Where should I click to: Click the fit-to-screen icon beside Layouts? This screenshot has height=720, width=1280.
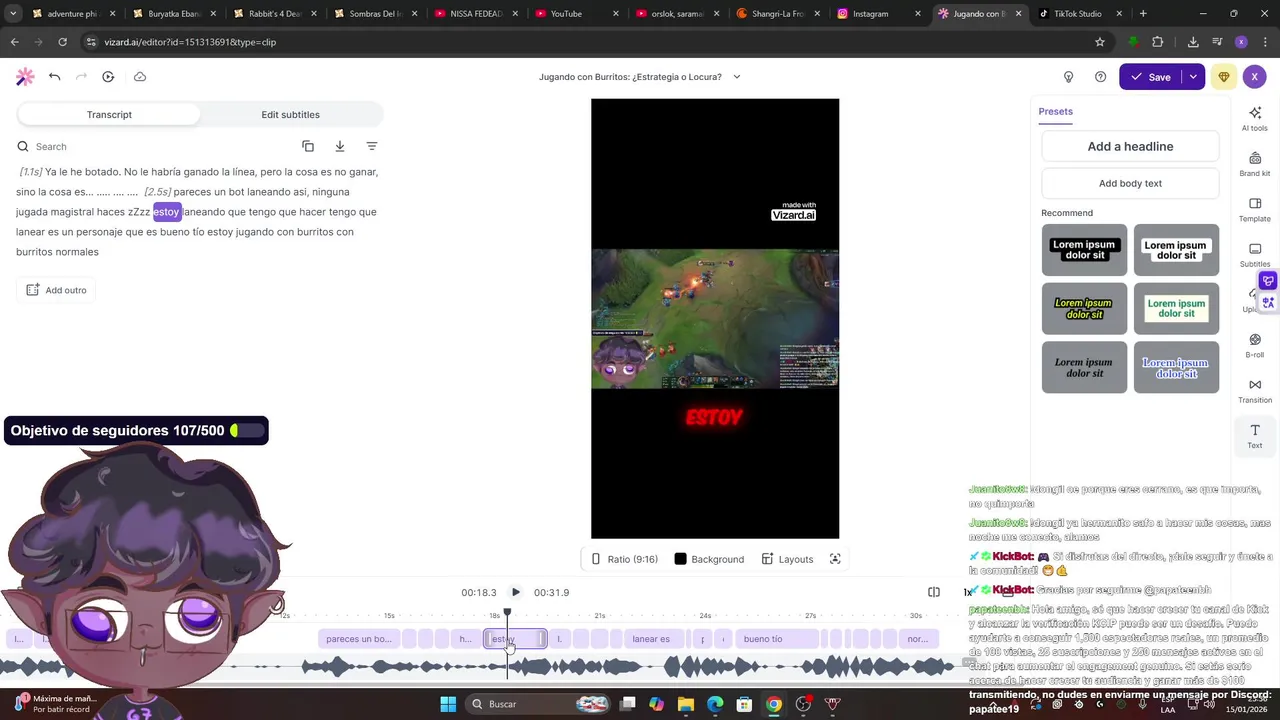(835, 559)
